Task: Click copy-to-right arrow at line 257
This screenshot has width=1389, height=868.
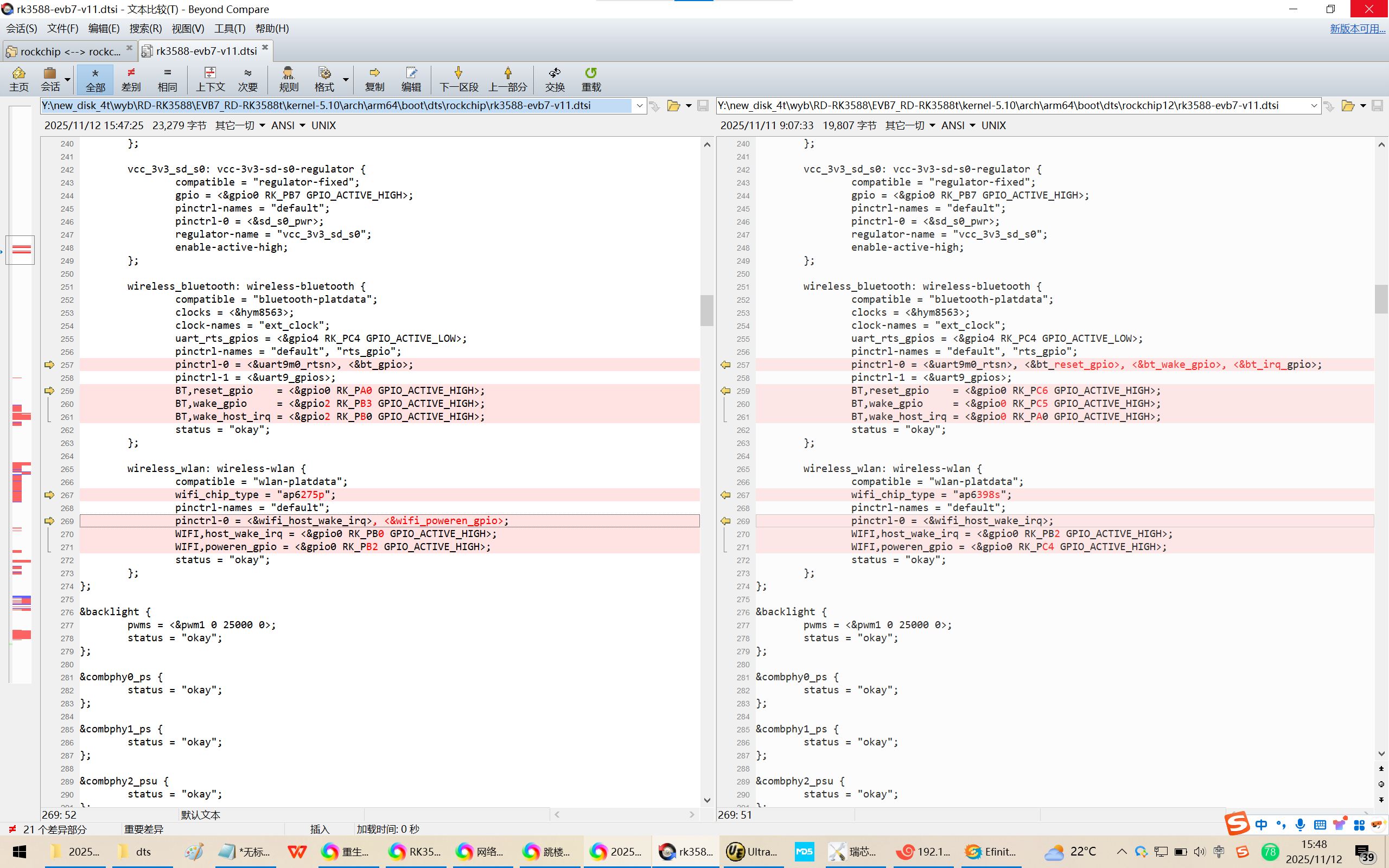Action: [x=49, y=365]
